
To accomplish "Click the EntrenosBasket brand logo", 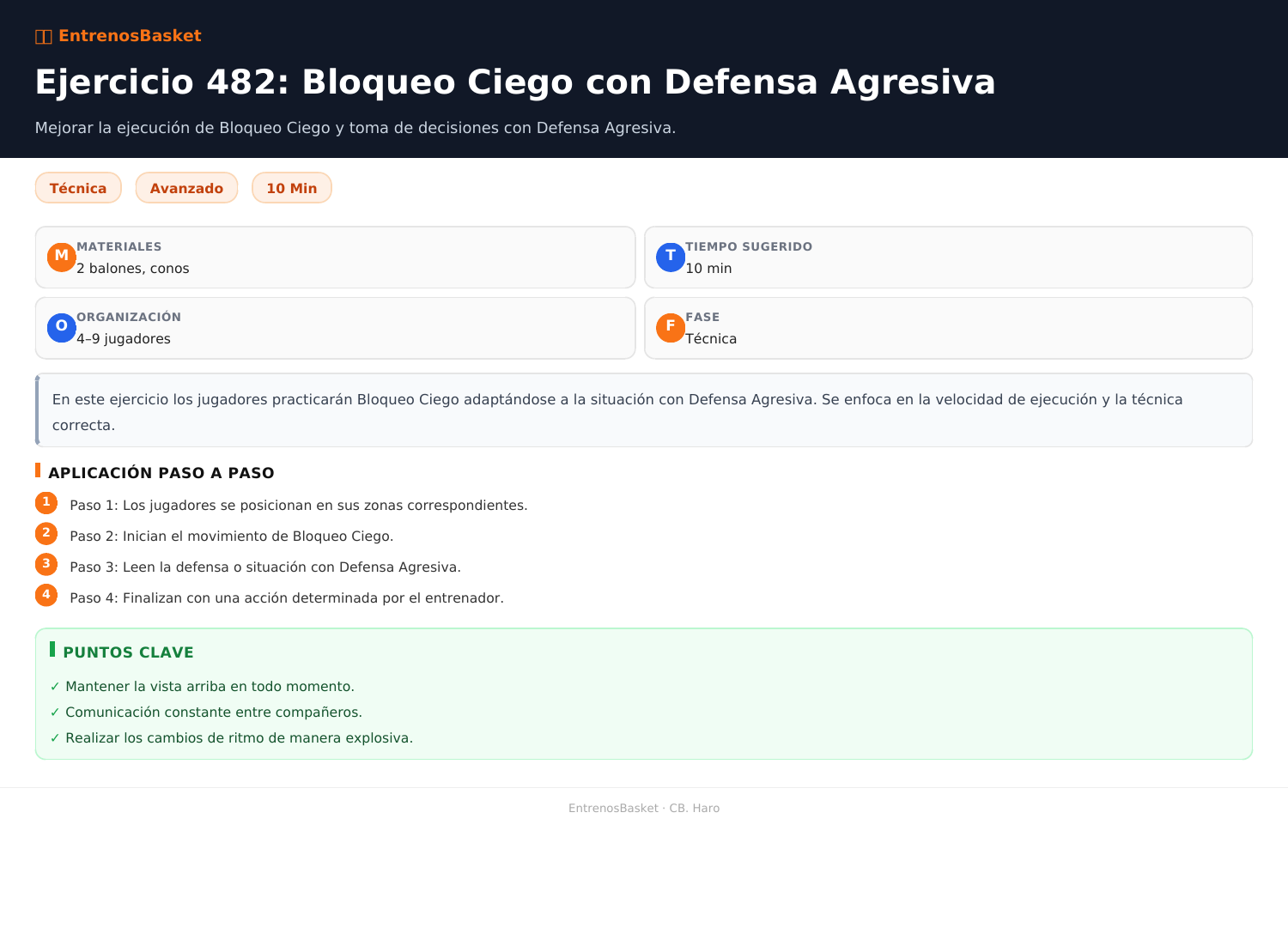I will [118, 36].
